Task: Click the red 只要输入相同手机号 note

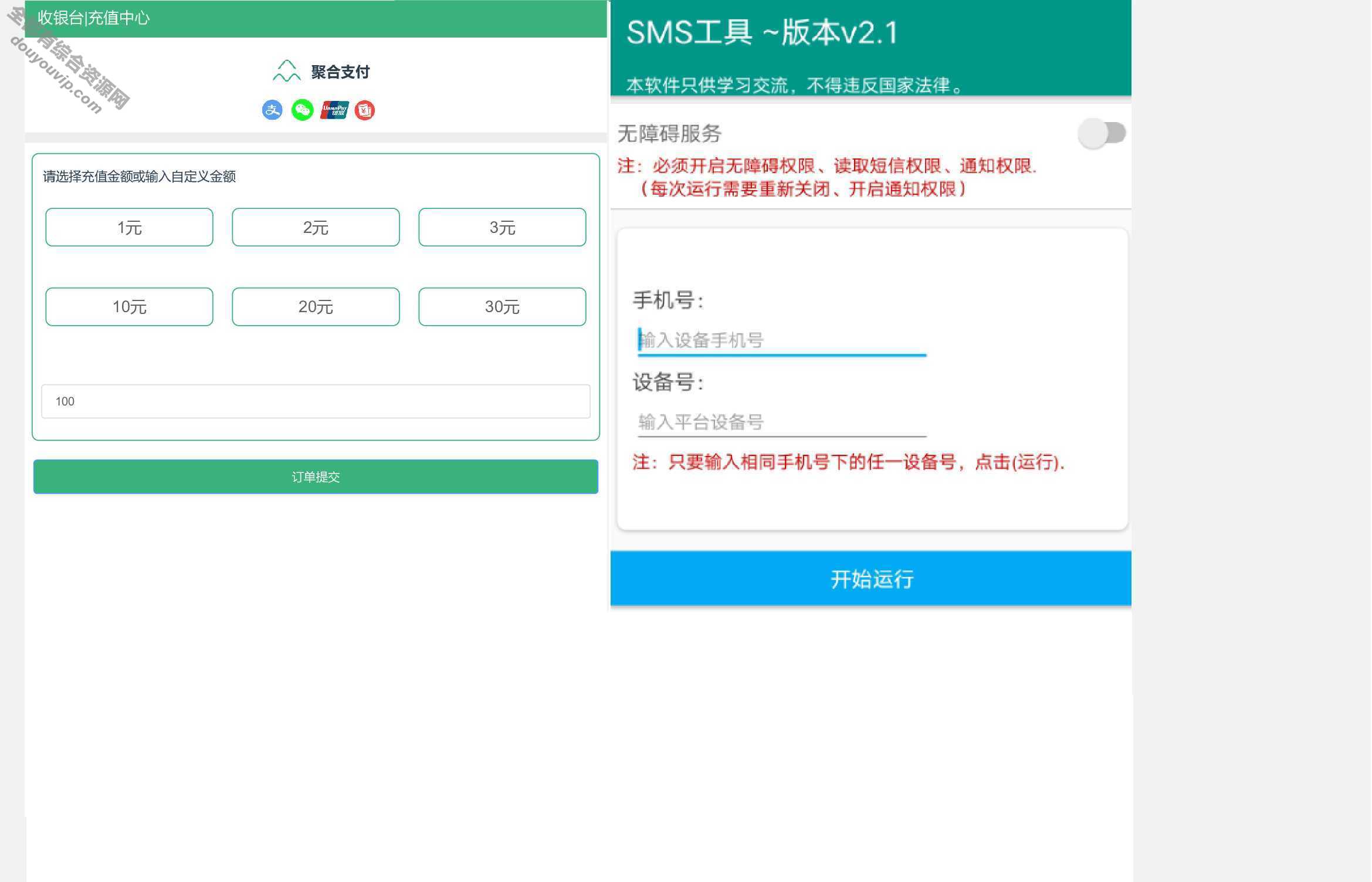Action: coord(848,462)
